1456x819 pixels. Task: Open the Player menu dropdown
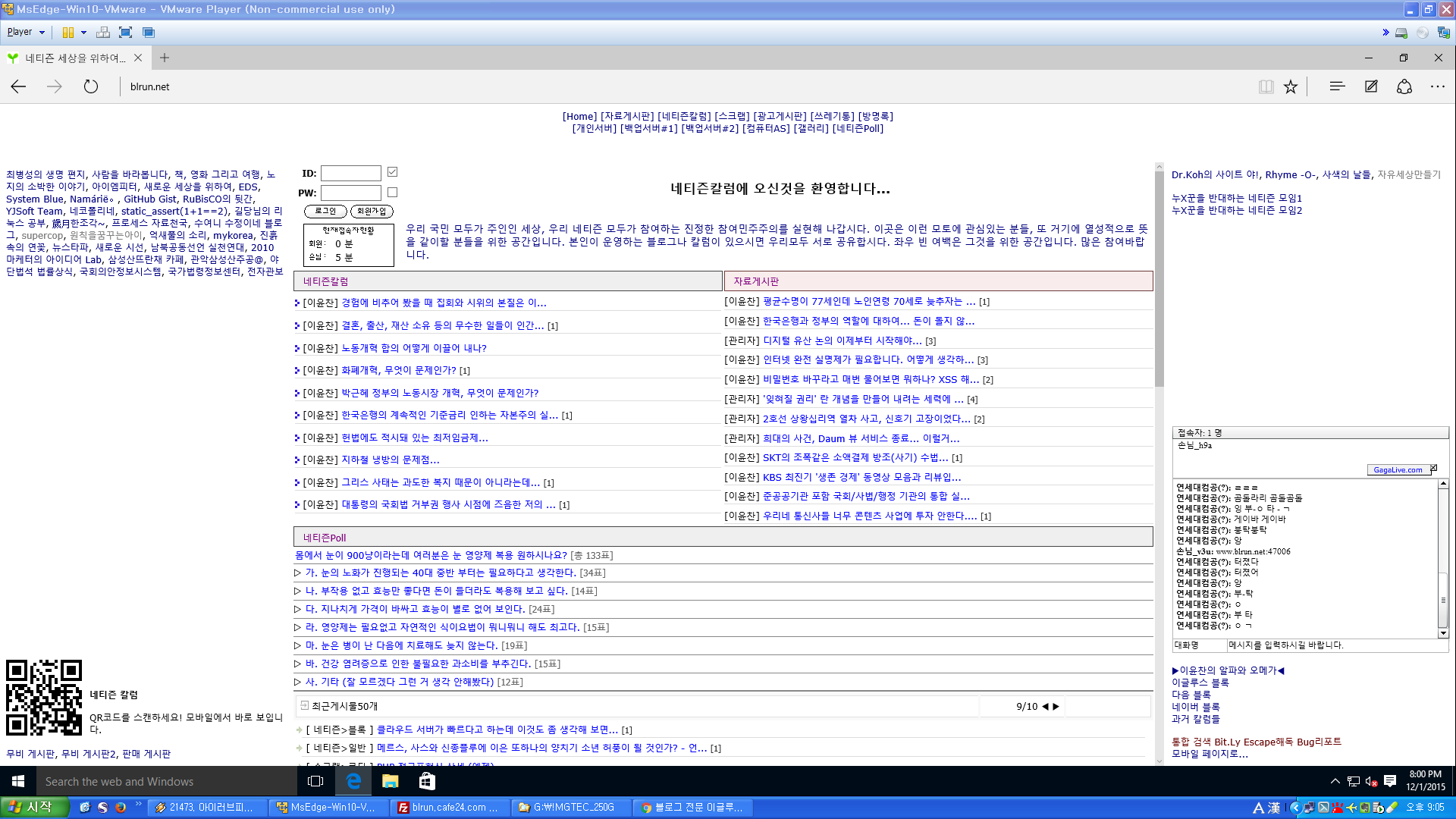(26, 32)
